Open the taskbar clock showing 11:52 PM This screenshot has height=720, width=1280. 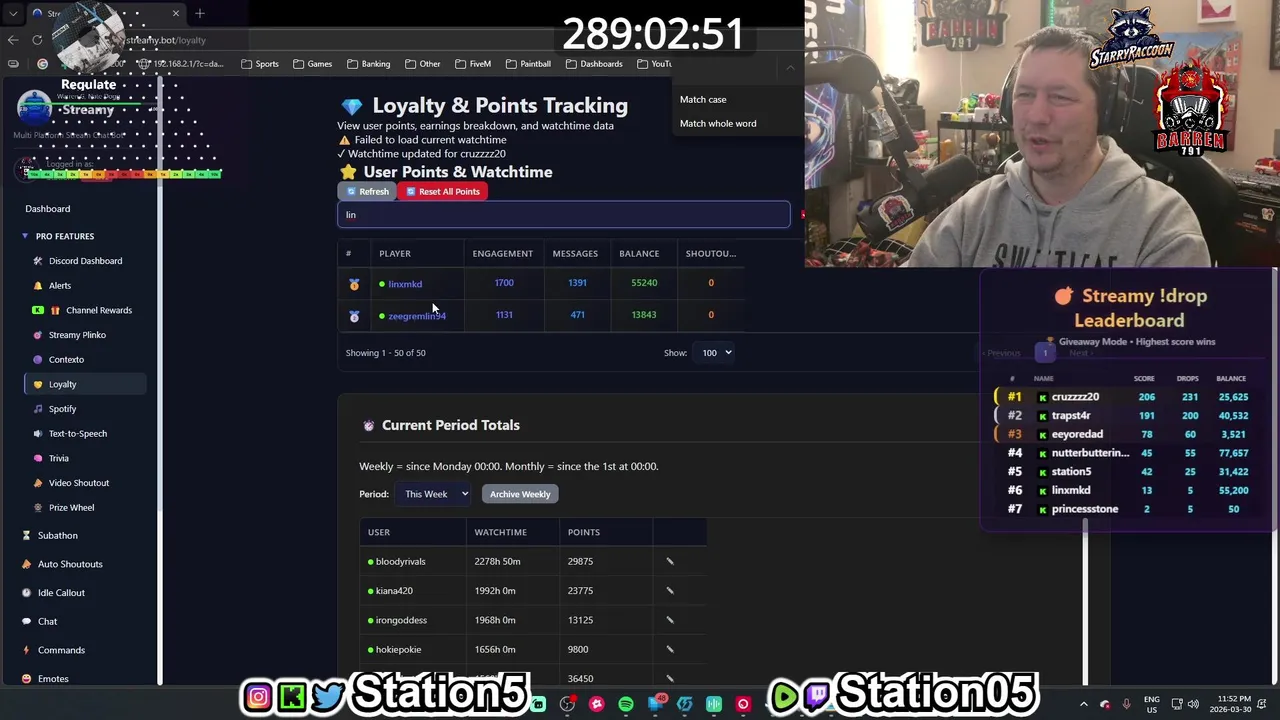point(1229,704)
